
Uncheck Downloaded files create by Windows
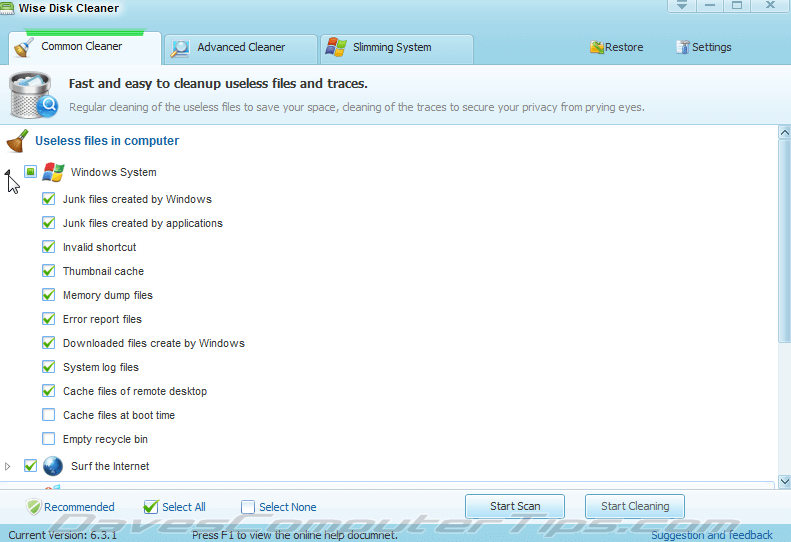(x=48, y=343)
